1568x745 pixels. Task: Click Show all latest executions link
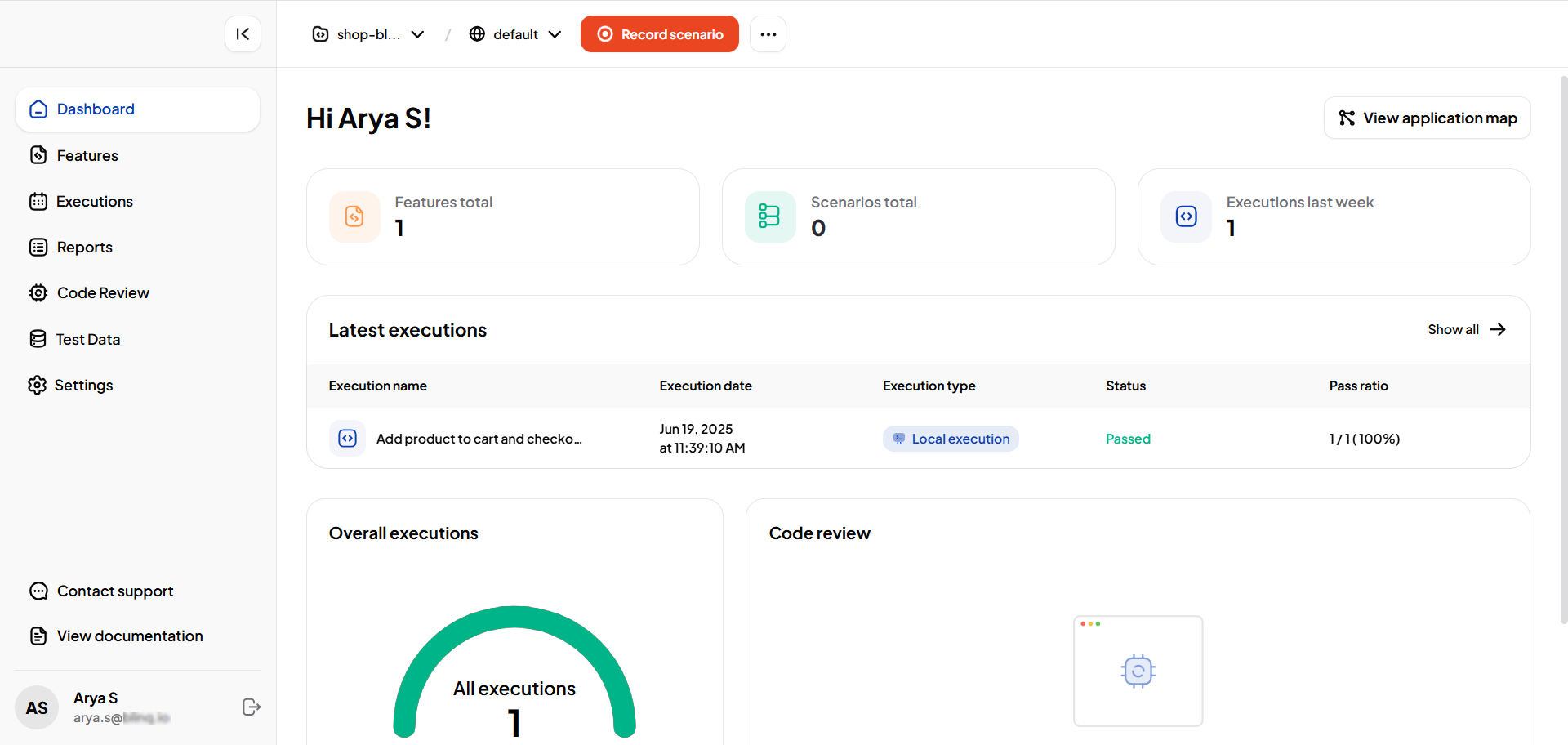tap(1466, 330)
